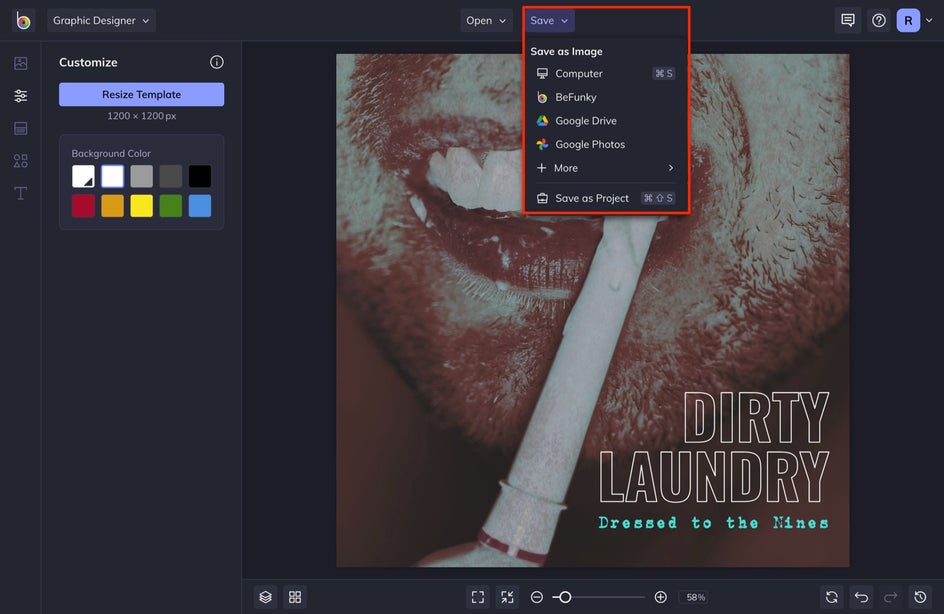Click the zoom in plus icon
Image resolution: width=944 pixels, height=614 pixels.
point(660,597)
